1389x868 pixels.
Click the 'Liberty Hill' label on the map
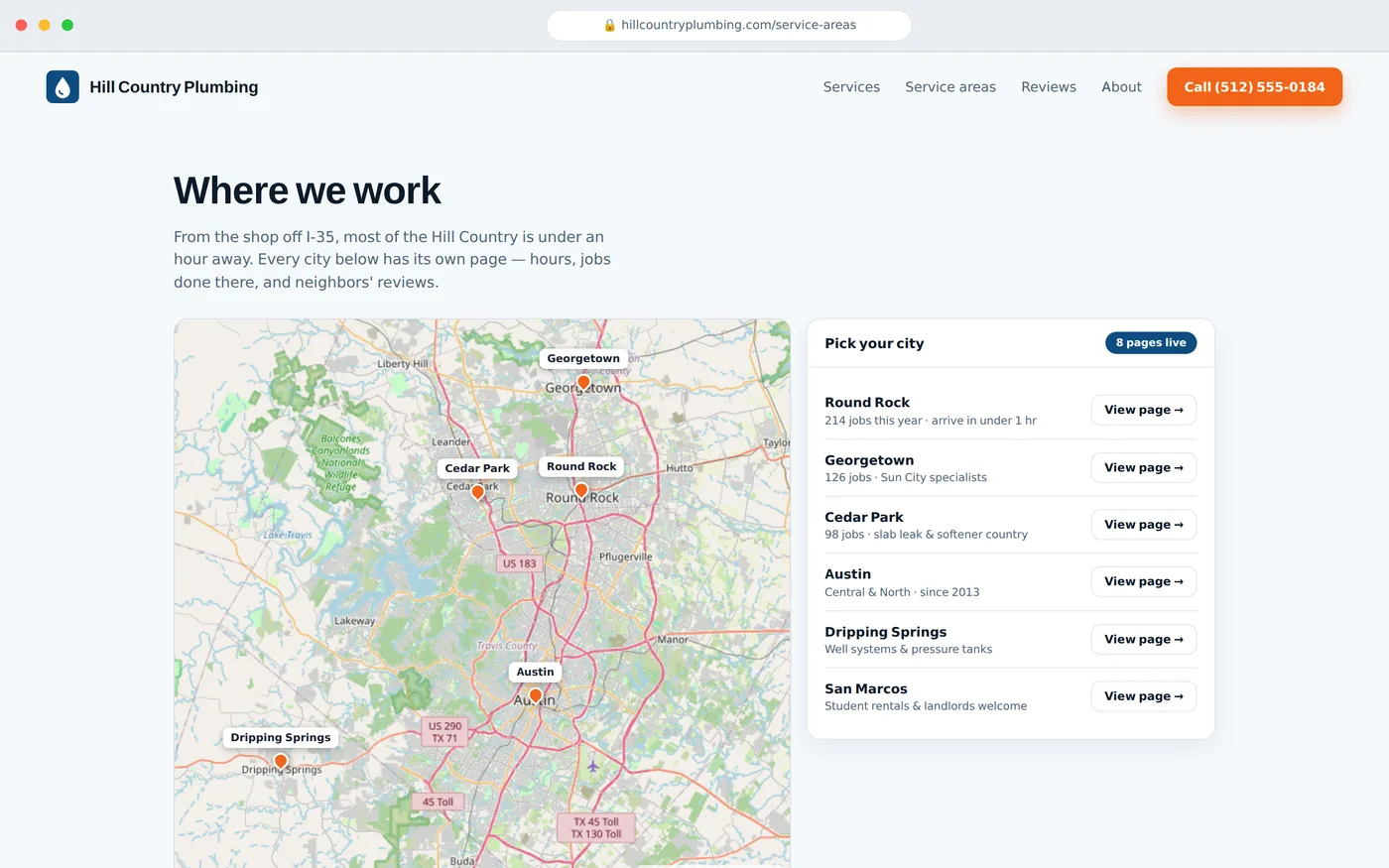click(x=403, y=363)
